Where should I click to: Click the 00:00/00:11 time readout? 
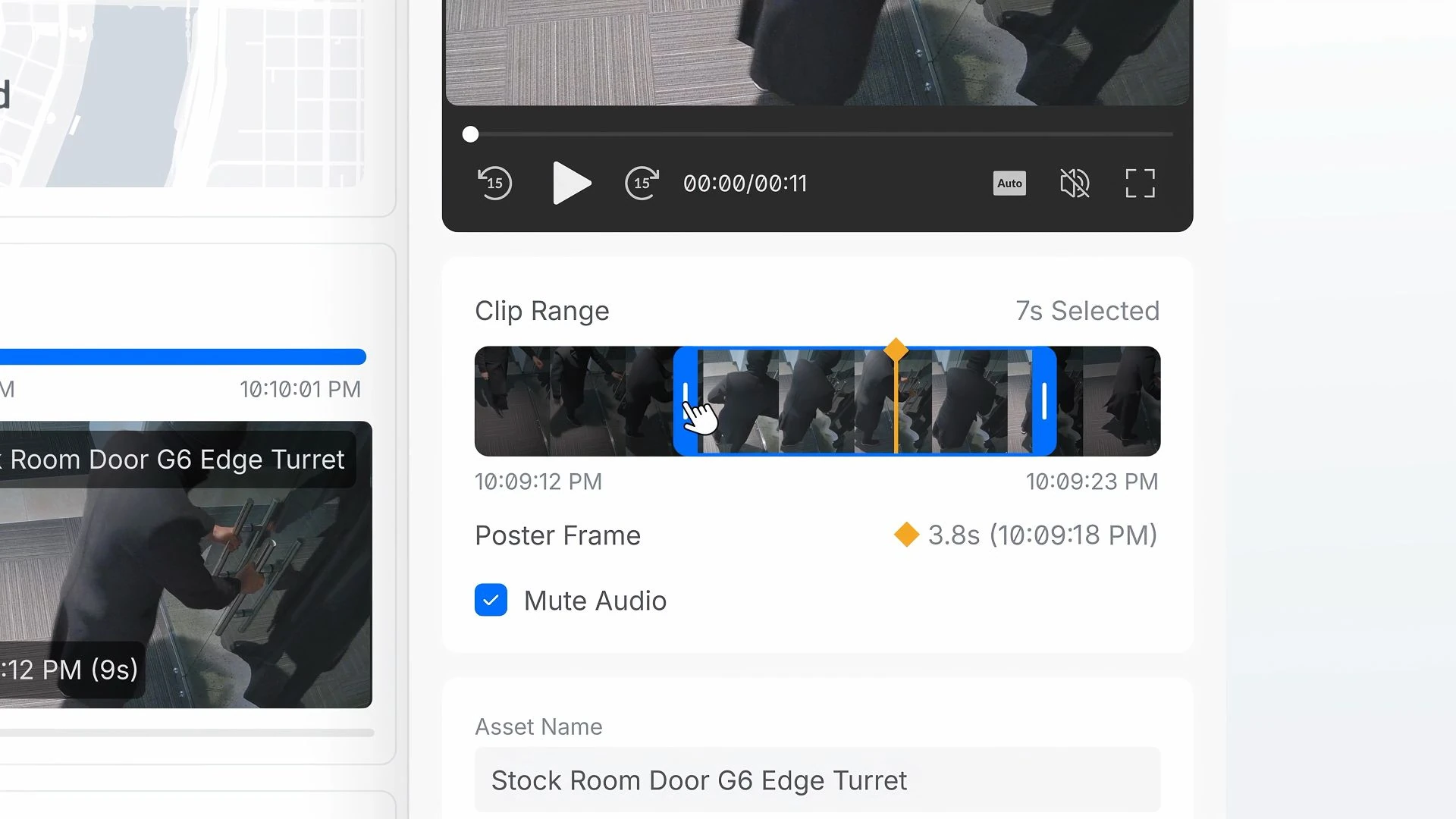coord(745,184)
